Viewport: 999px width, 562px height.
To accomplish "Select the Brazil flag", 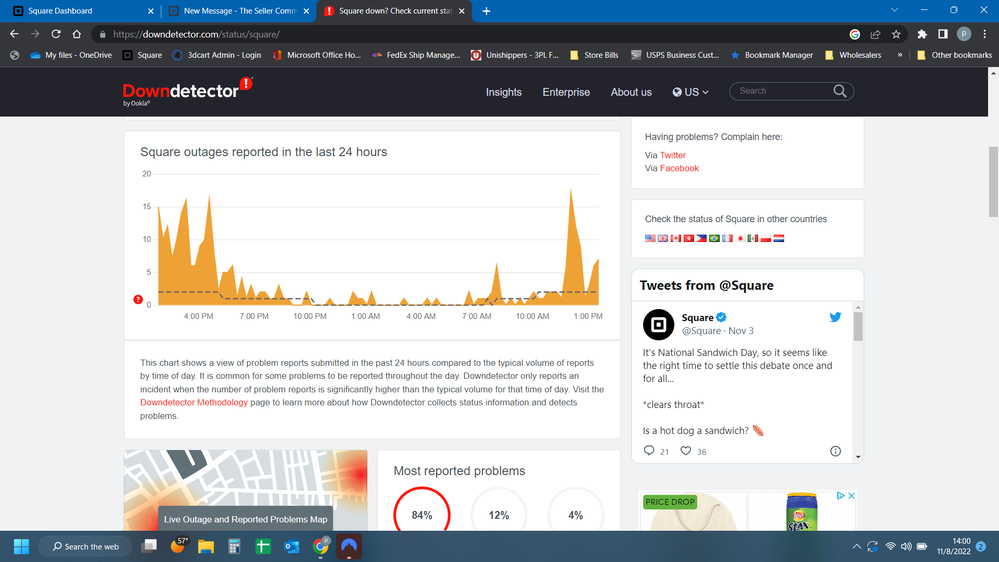I will pos(714,238).
